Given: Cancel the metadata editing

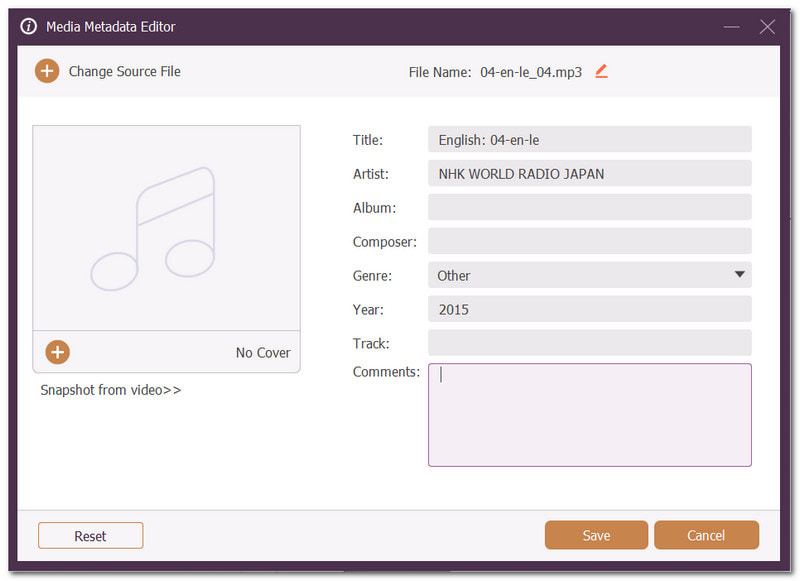Looking at the screenshot, I should tap(706, 535).
